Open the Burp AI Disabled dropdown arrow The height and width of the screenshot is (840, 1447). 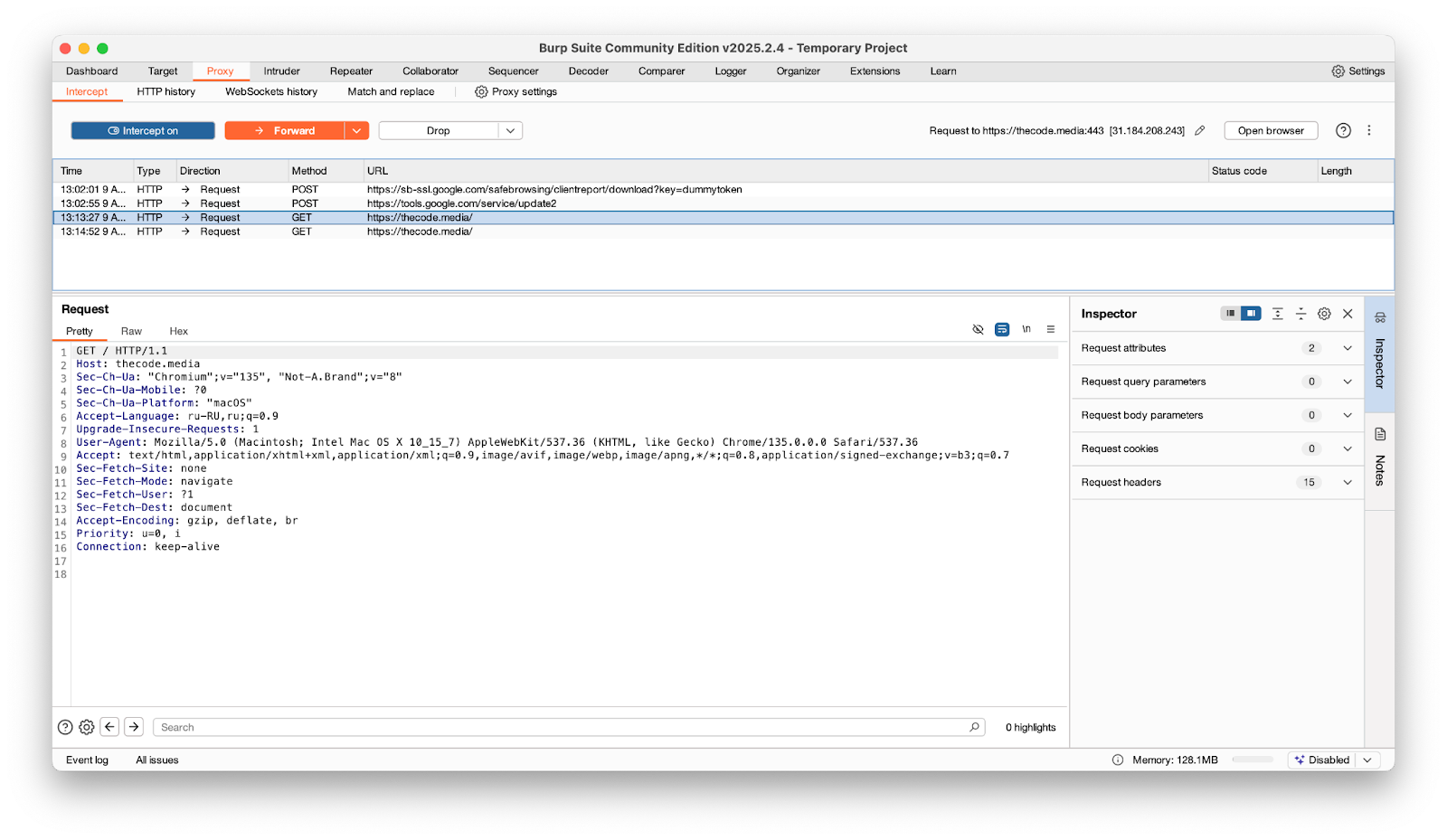1367,760
